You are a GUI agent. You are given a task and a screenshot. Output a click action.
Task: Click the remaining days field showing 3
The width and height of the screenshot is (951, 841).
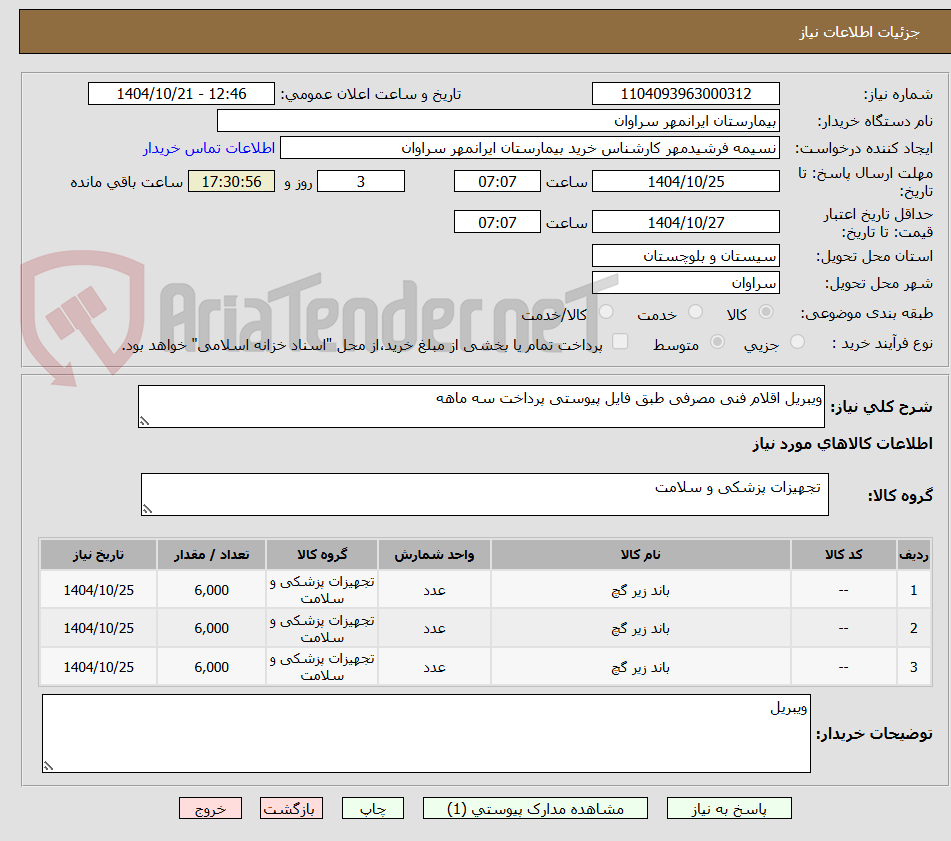pyautogui.click(x=361, y=181)
